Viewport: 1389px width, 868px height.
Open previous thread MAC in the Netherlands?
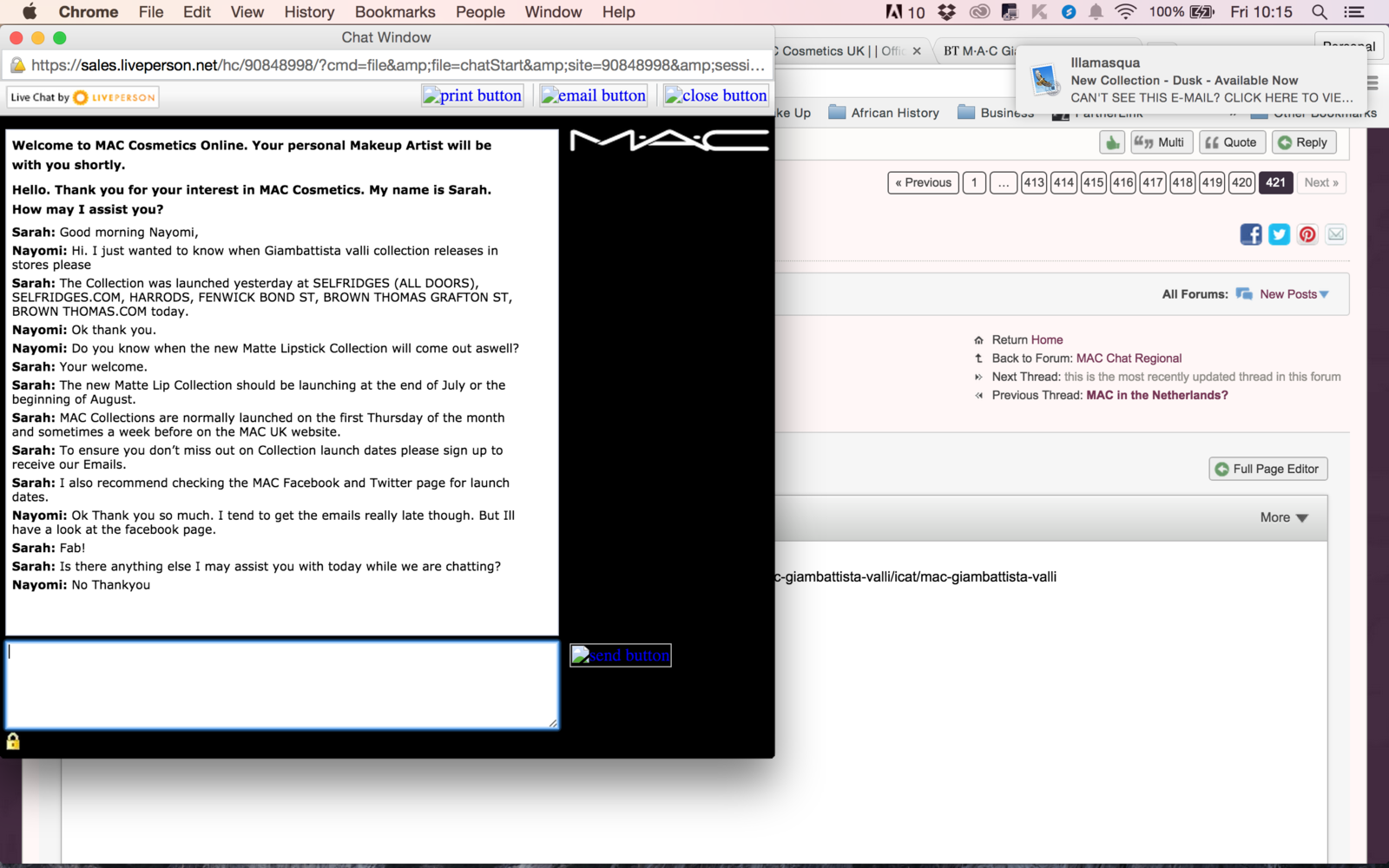pyautogui.click(x=1157, y=395)
